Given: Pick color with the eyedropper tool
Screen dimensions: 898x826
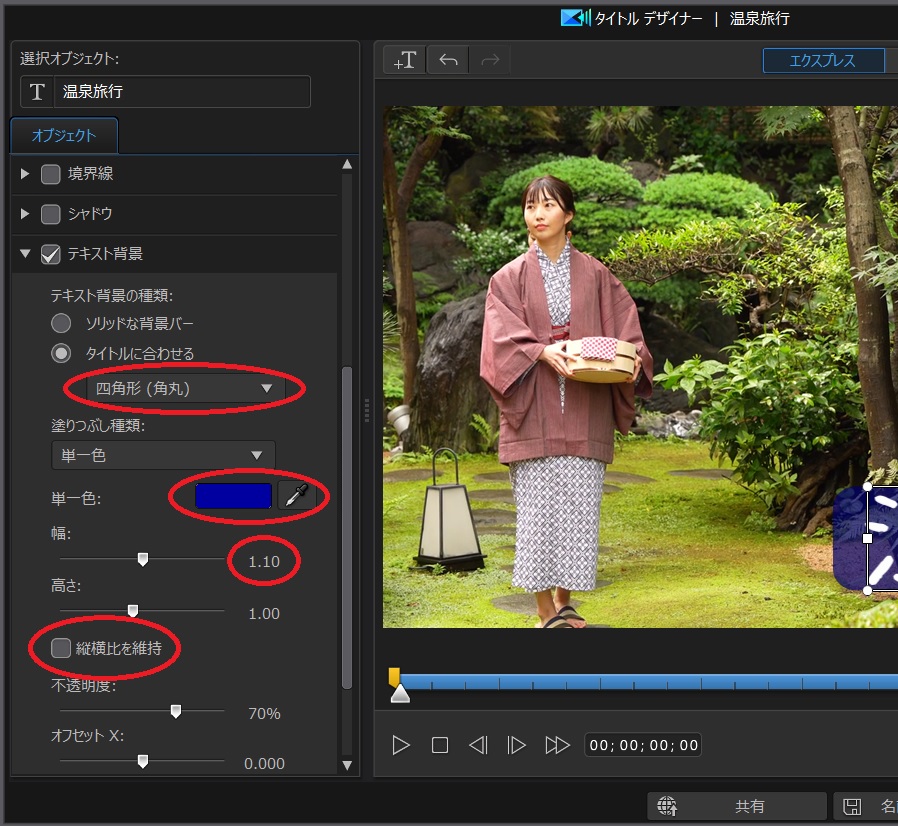Looking at the screenshot, I should coord(297,495).
